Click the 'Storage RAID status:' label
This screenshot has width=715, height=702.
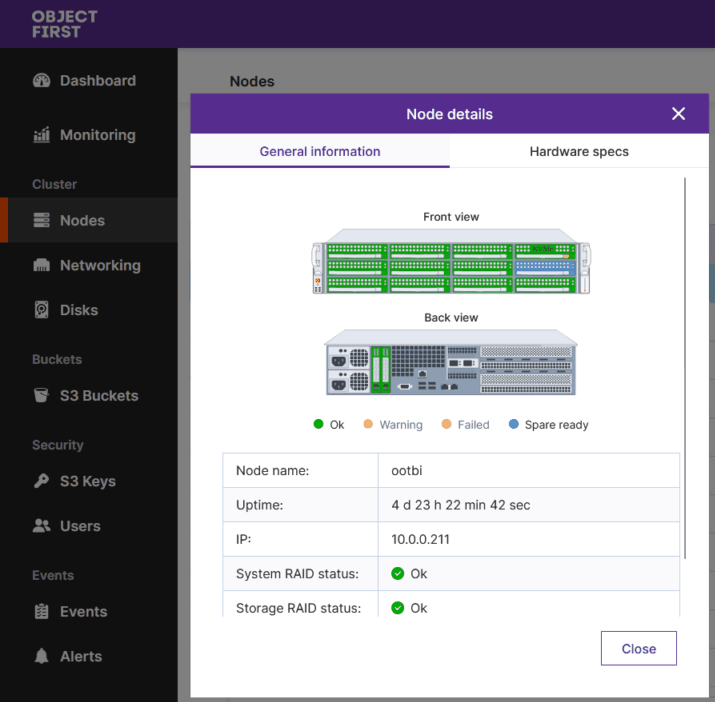coord(299,608)
